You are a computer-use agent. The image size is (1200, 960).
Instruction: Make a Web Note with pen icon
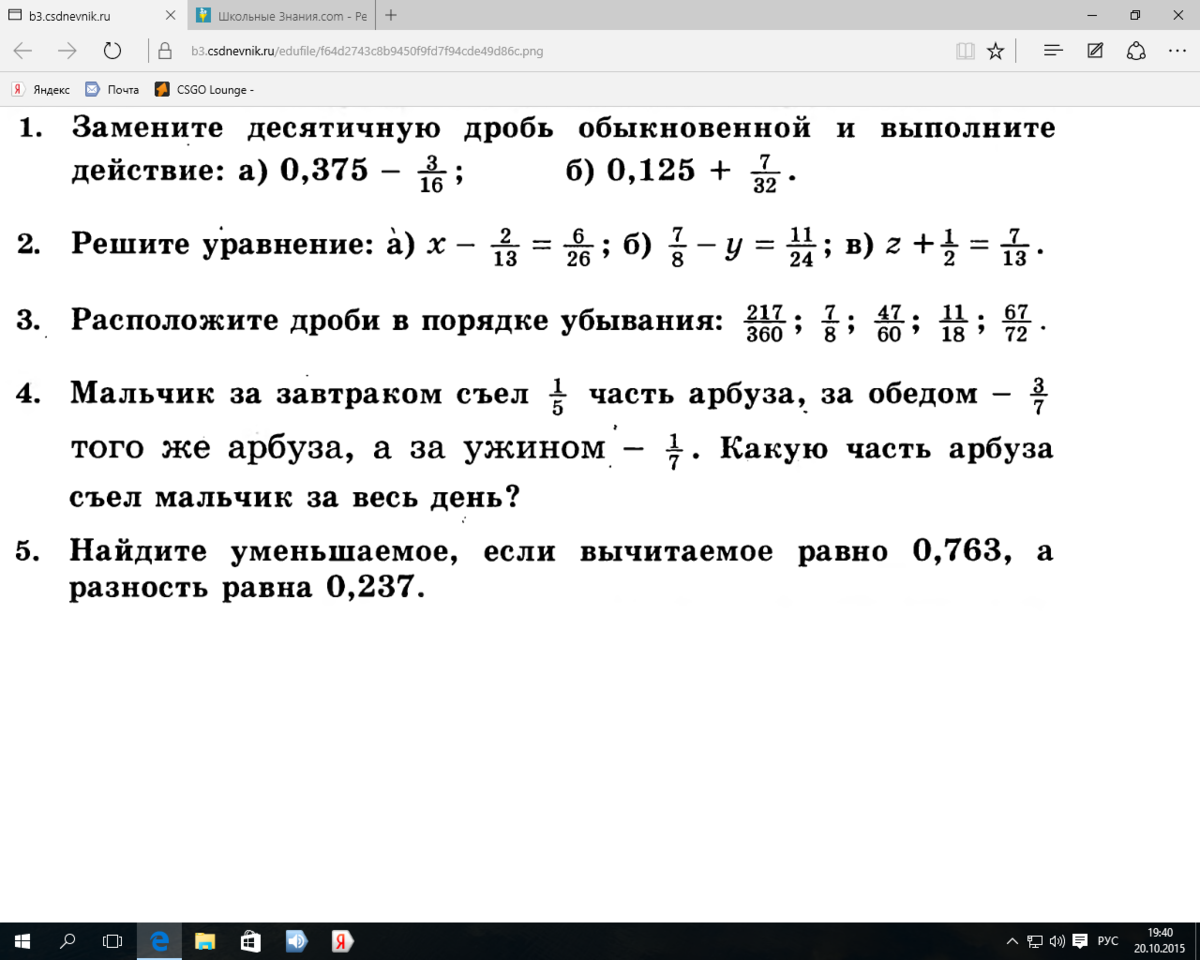click(x=1095, y=51)
